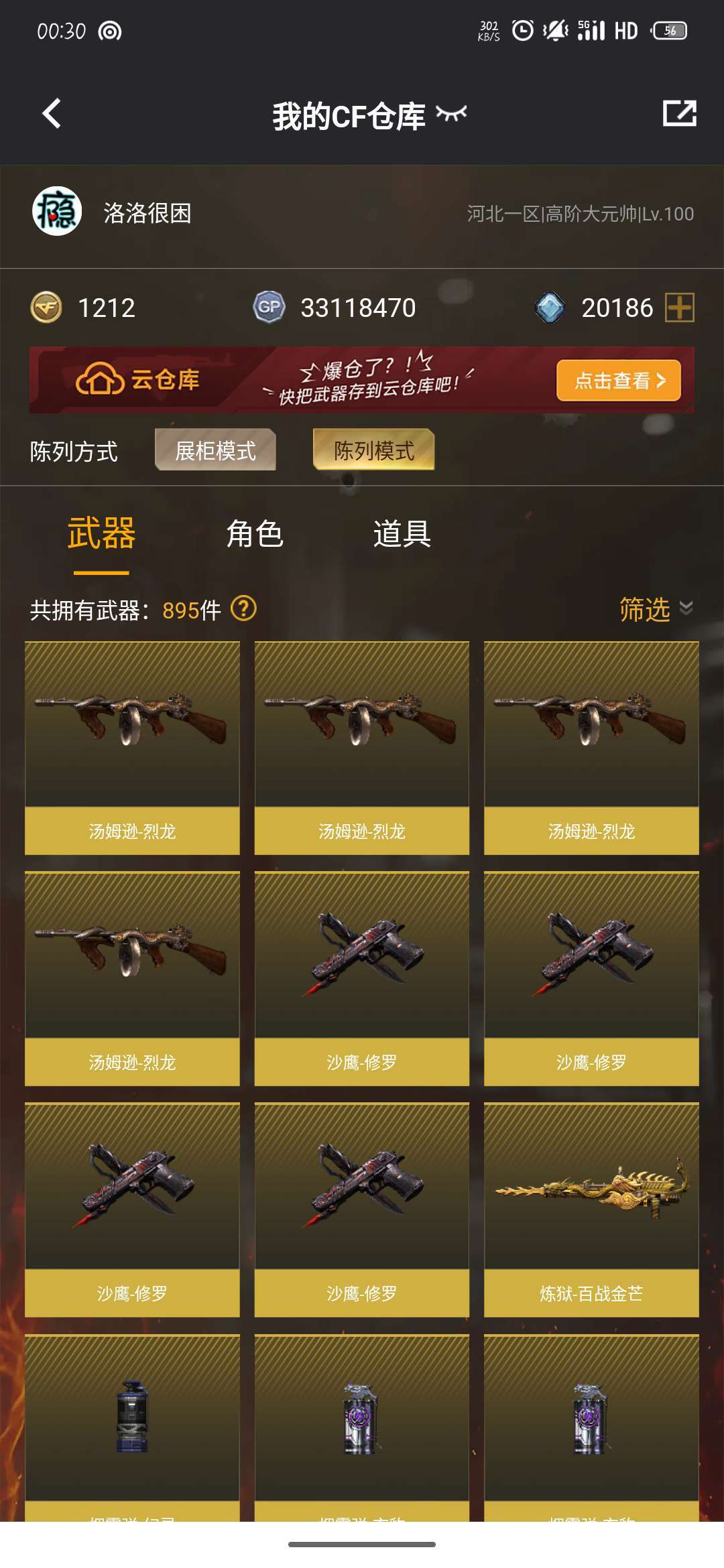724x1568 pixels.
Task: Select the 武器 tab
Action: [x=101, y=534]
